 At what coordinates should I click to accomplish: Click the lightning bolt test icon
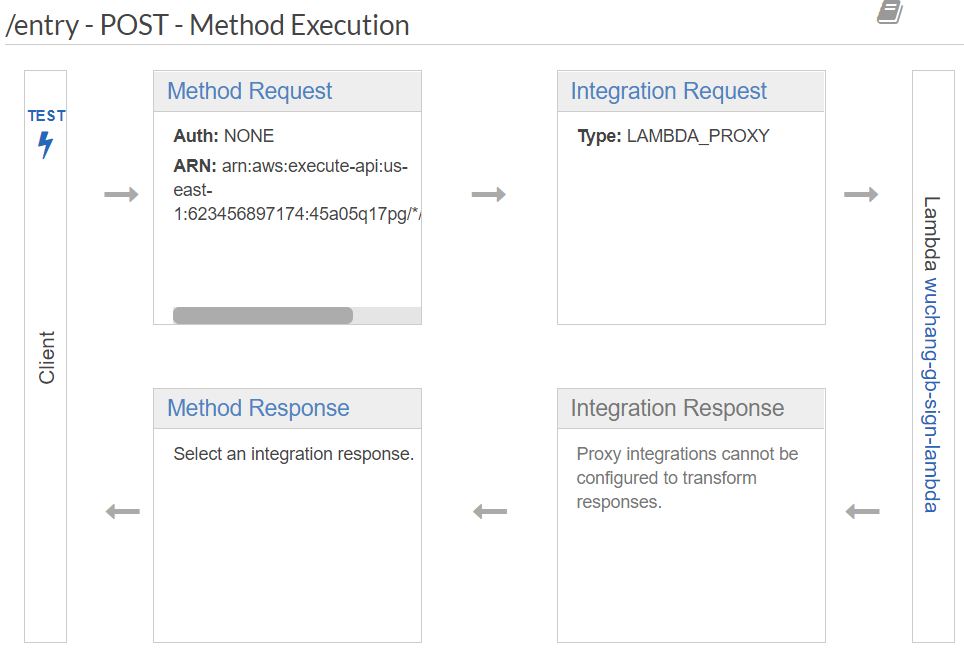click(45, 145)
